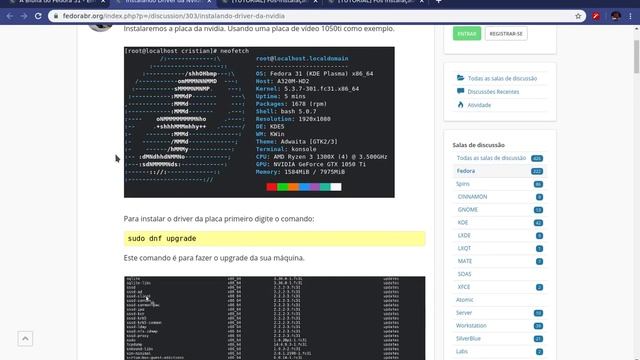
Task: Click the green ENTRAR button
Action: (x=467, y=34)
